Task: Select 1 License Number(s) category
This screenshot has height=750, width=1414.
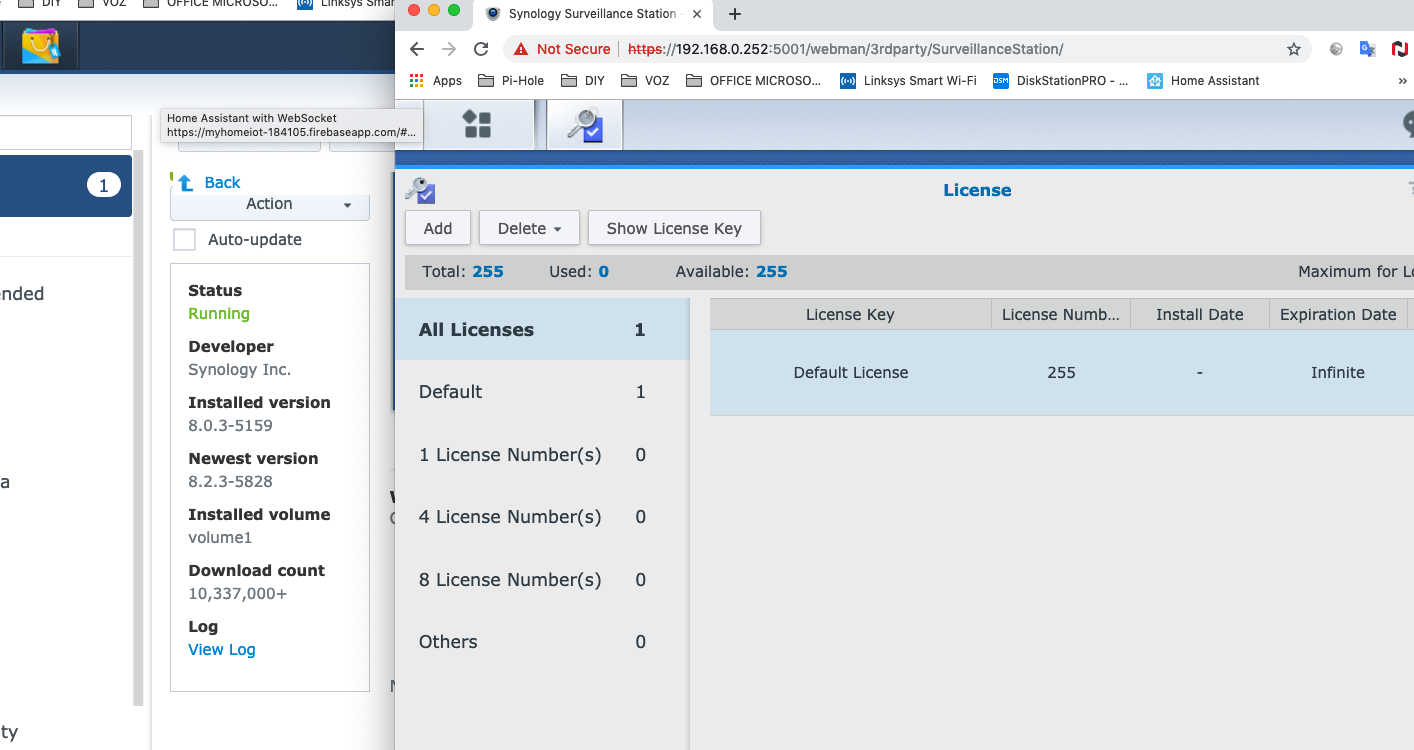Action: pyautogui.click(x=542, y=455)
